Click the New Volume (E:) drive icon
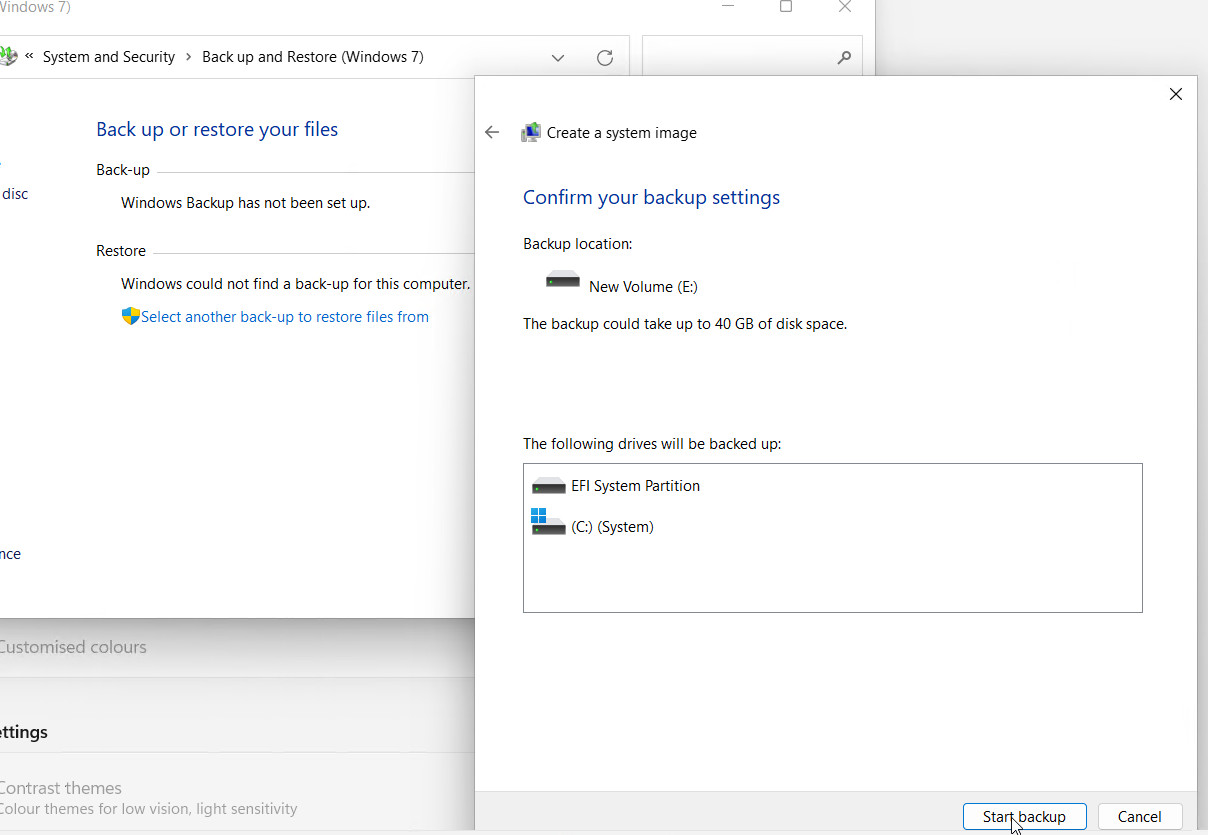1208x835 pixels. [562, 280]
